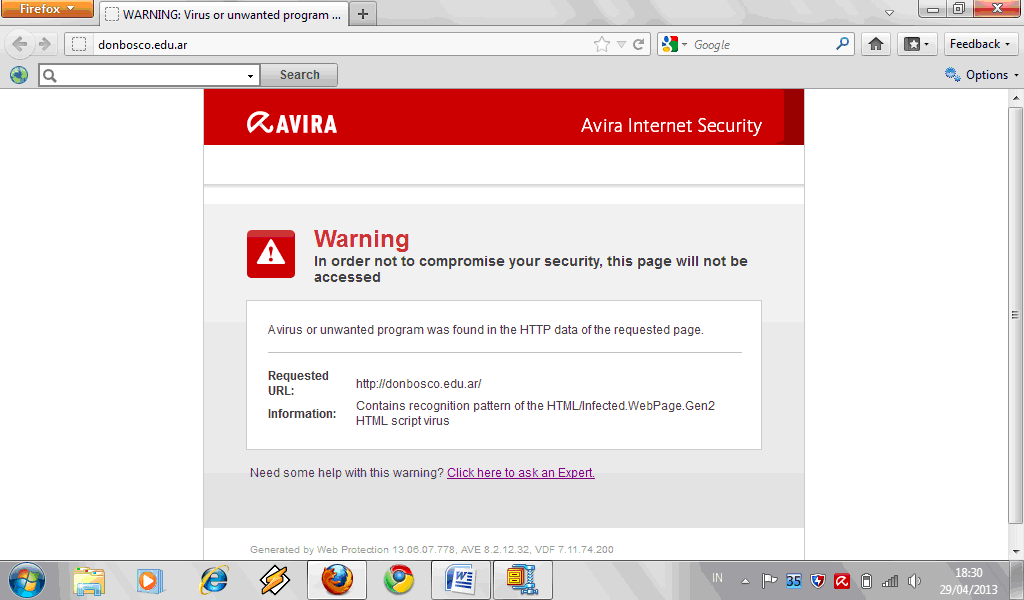Open the orange Firefox application menu

[x=47, y=8]
